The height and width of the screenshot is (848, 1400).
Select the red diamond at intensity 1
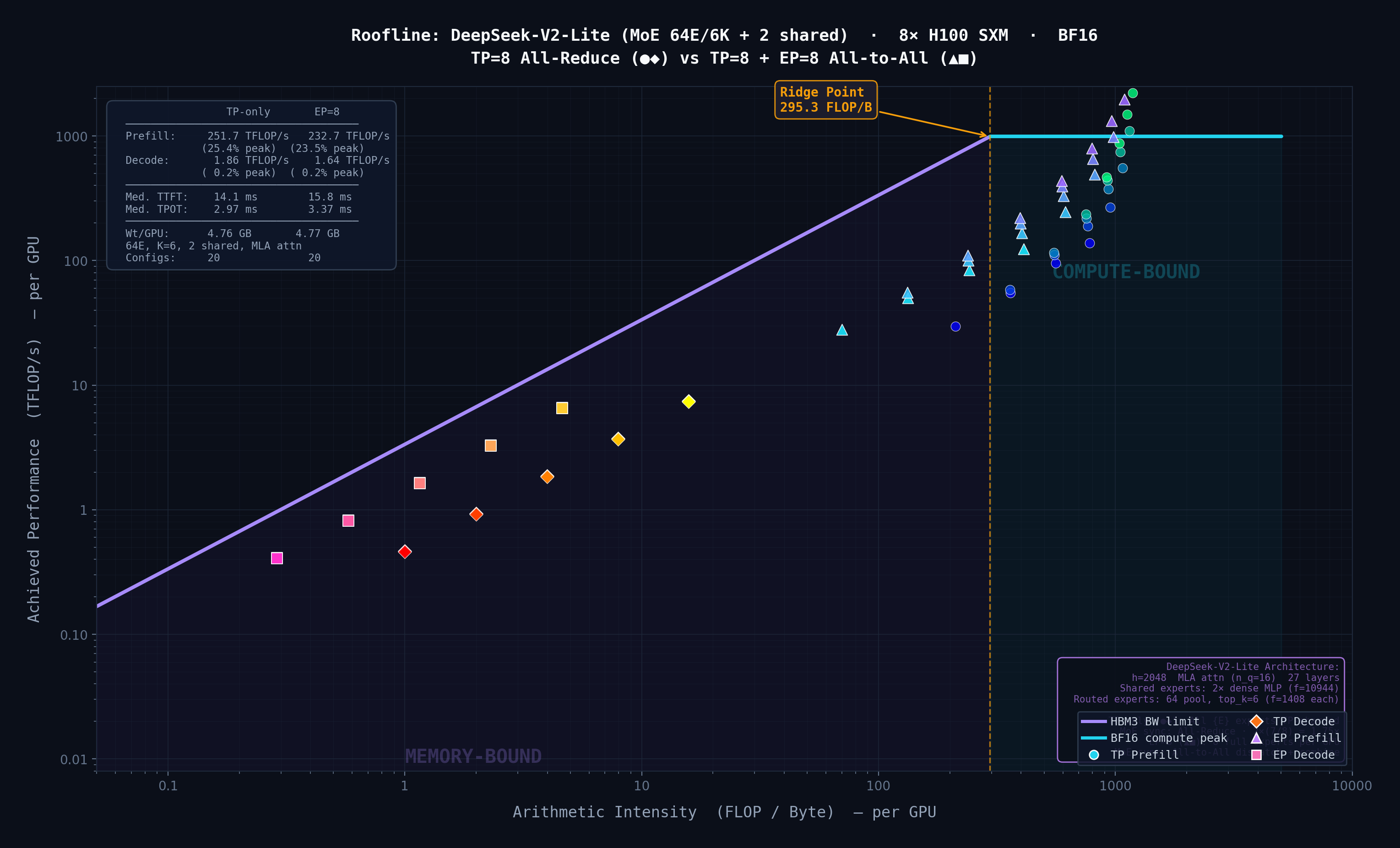[405, 551]
